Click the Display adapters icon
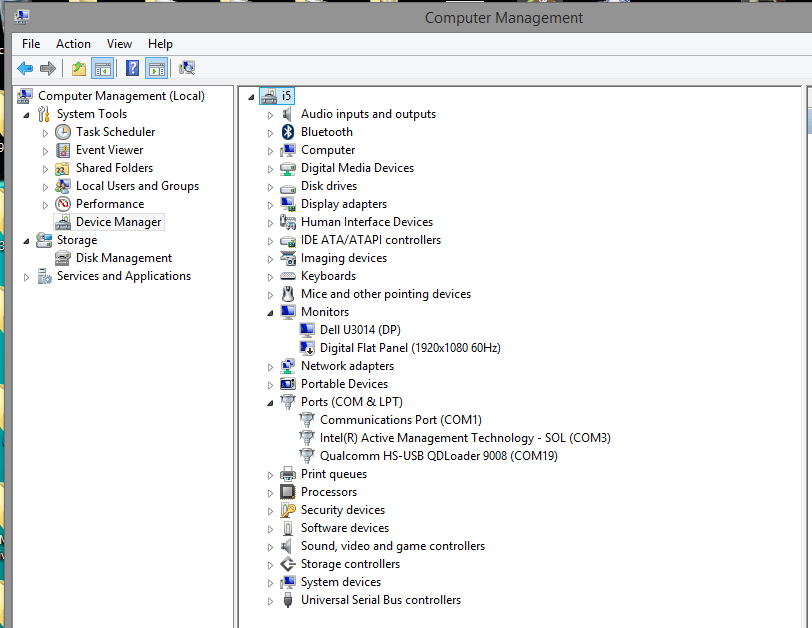This screenshot has width=812, height=628. 288,204
